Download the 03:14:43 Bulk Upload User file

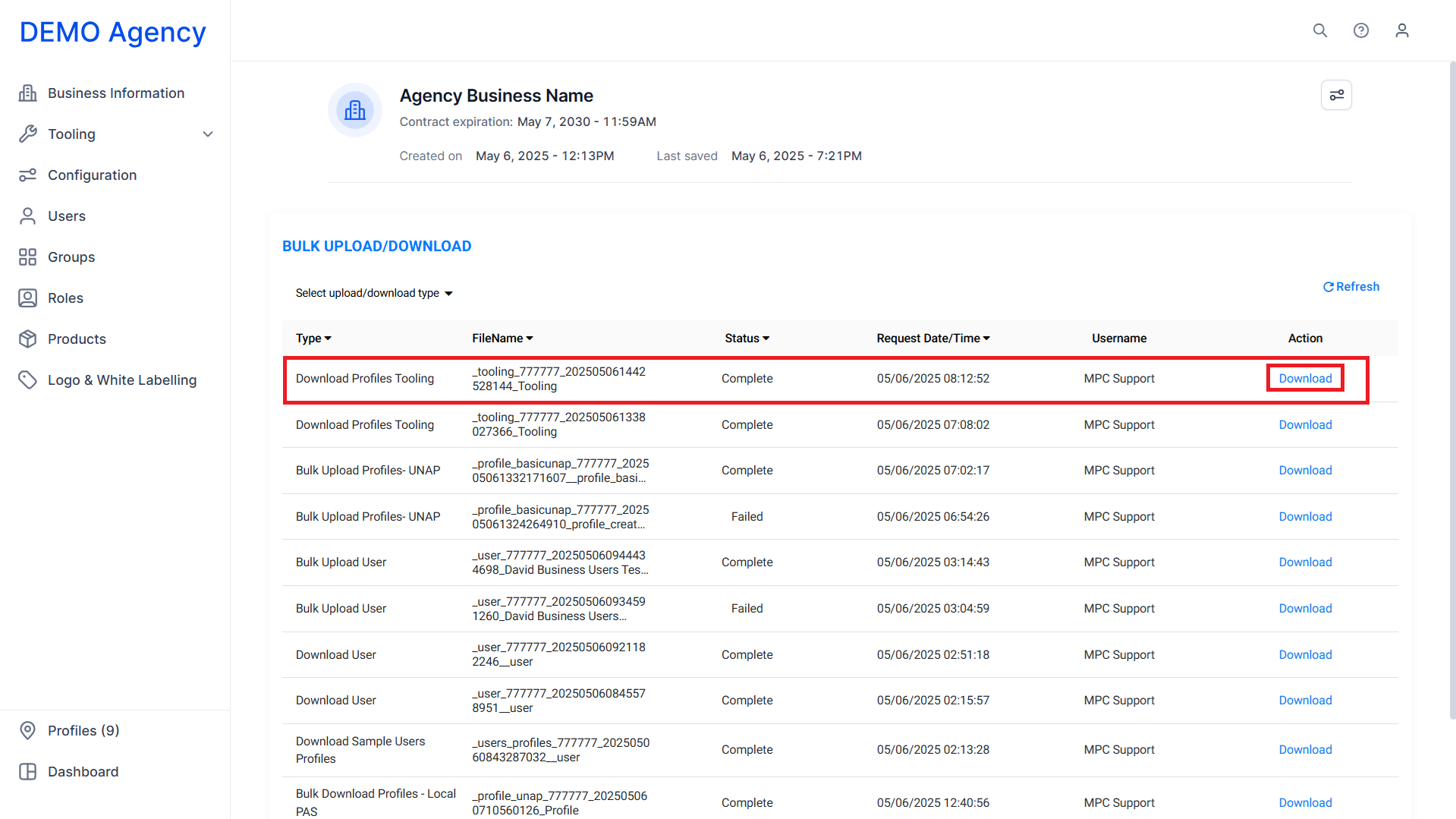click(1305, 562)
